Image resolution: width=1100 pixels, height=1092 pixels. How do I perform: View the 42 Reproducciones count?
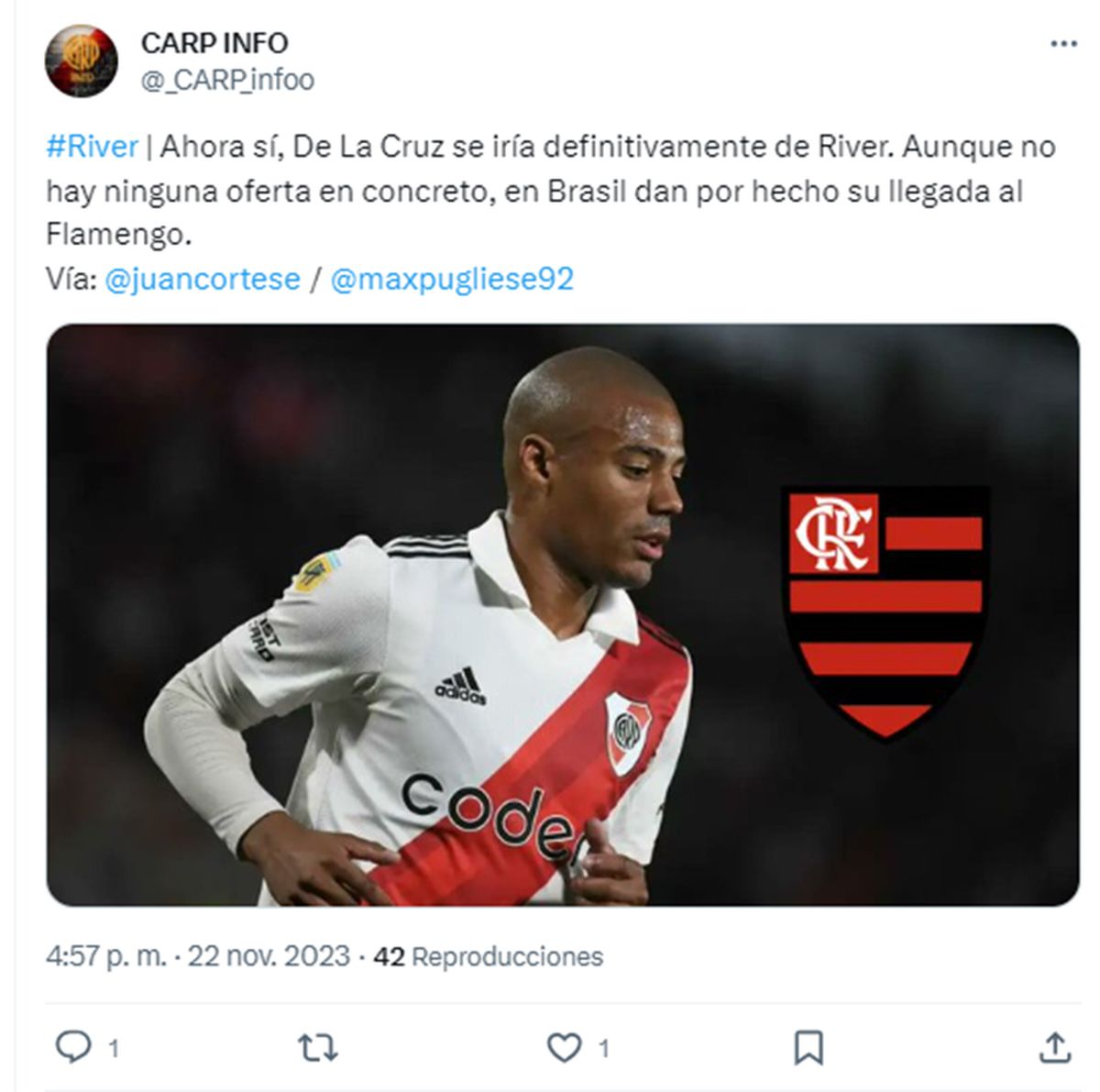pos(489,956)
